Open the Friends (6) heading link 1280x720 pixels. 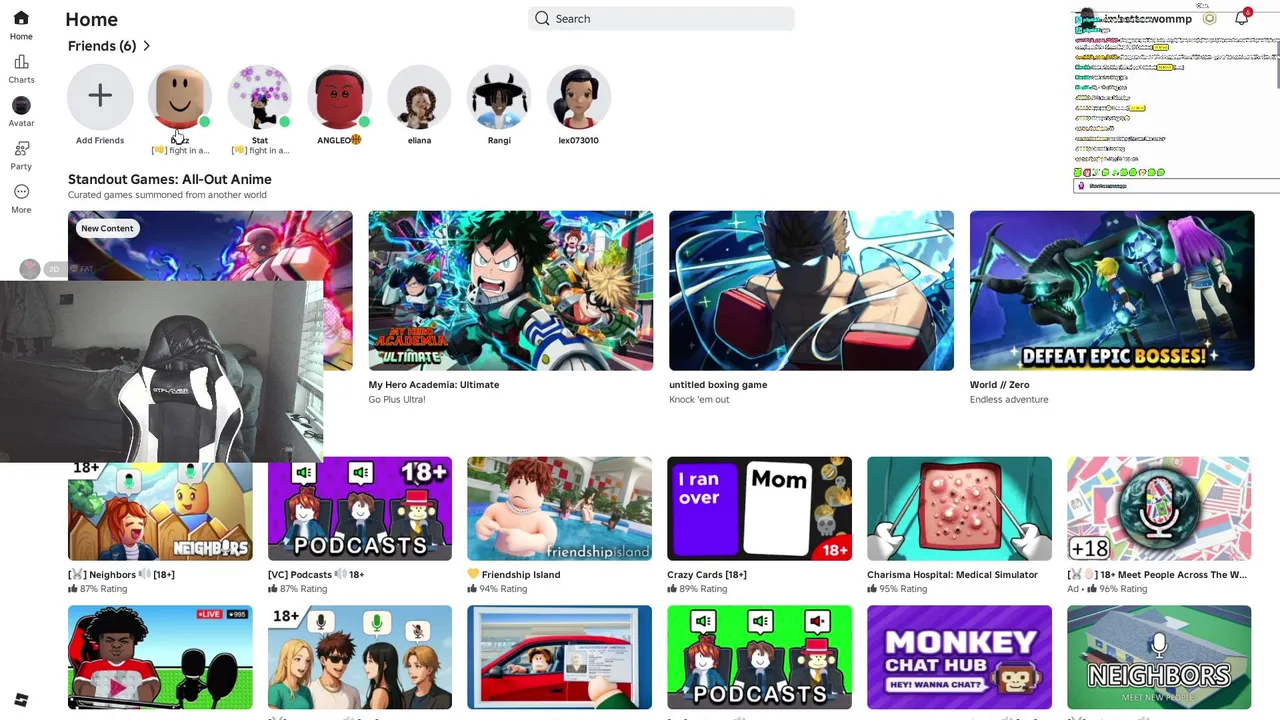tap(102, 46)
